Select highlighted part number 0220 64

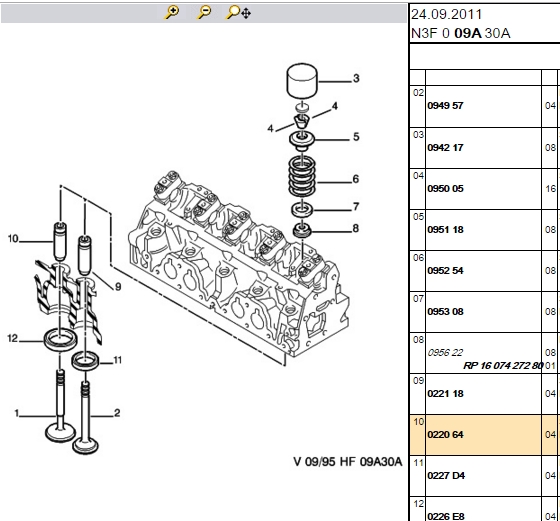click(445, 435)
